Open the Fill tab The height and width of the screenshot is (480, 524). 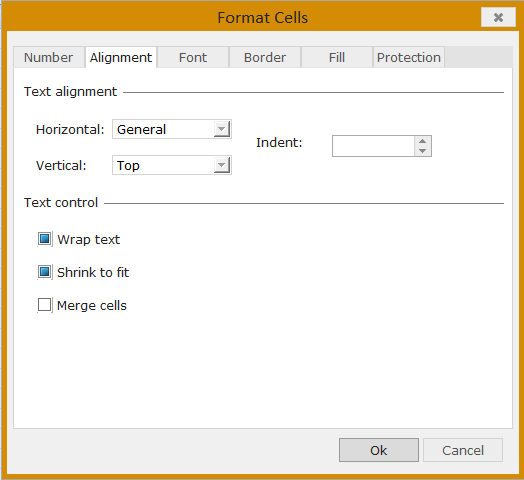337,57
